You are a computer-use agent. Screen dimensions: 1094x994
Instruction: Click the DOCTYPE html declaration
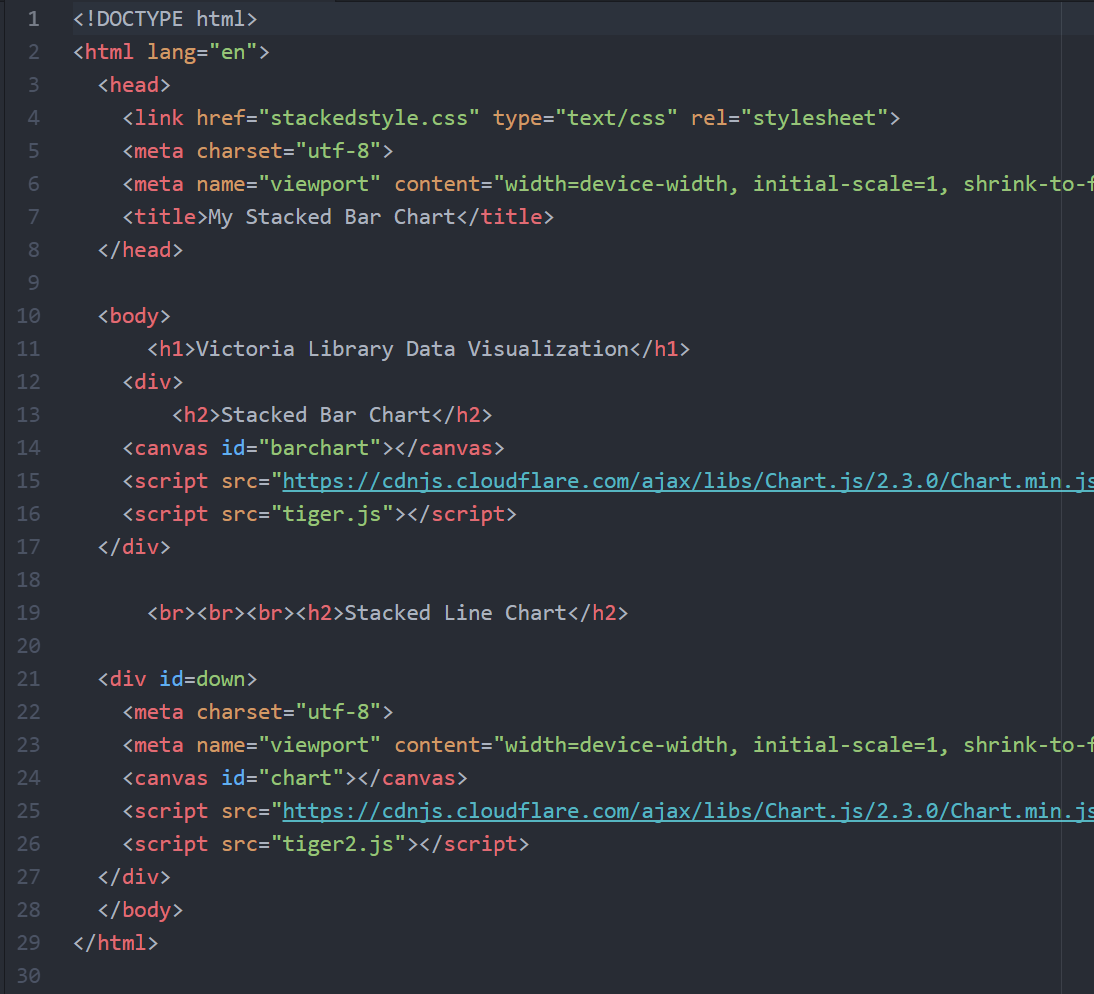click(165, 19)
